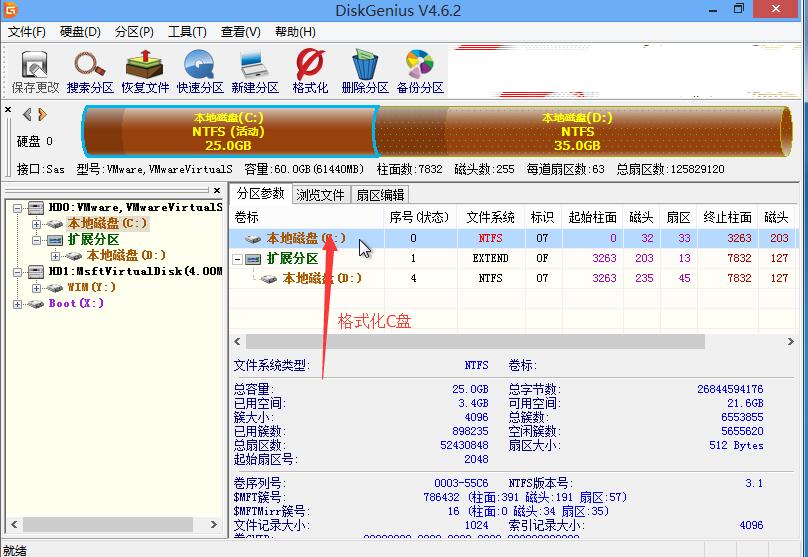The width and height of the screenshot is (808, 557).
Task: Select WIM (Y:) in the left tree
Action: 91,287
